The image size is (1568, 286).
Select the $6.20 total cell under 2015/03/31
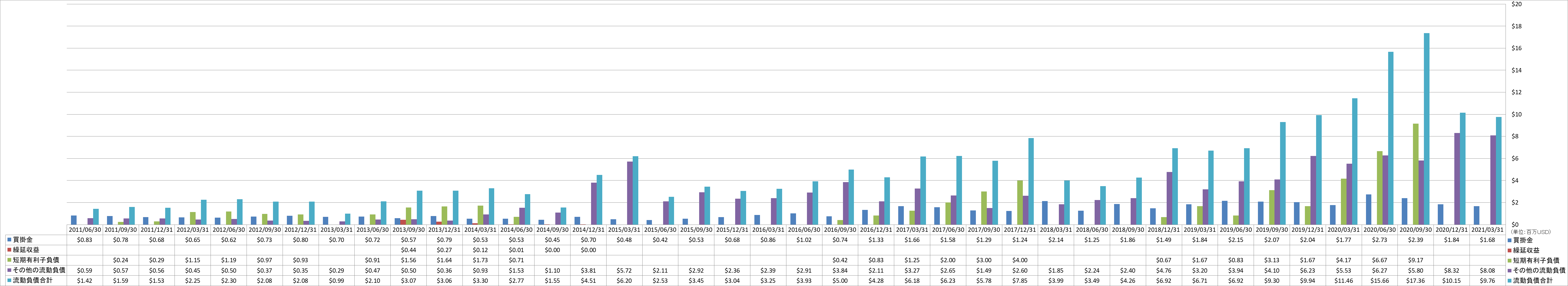coord(624,280)
